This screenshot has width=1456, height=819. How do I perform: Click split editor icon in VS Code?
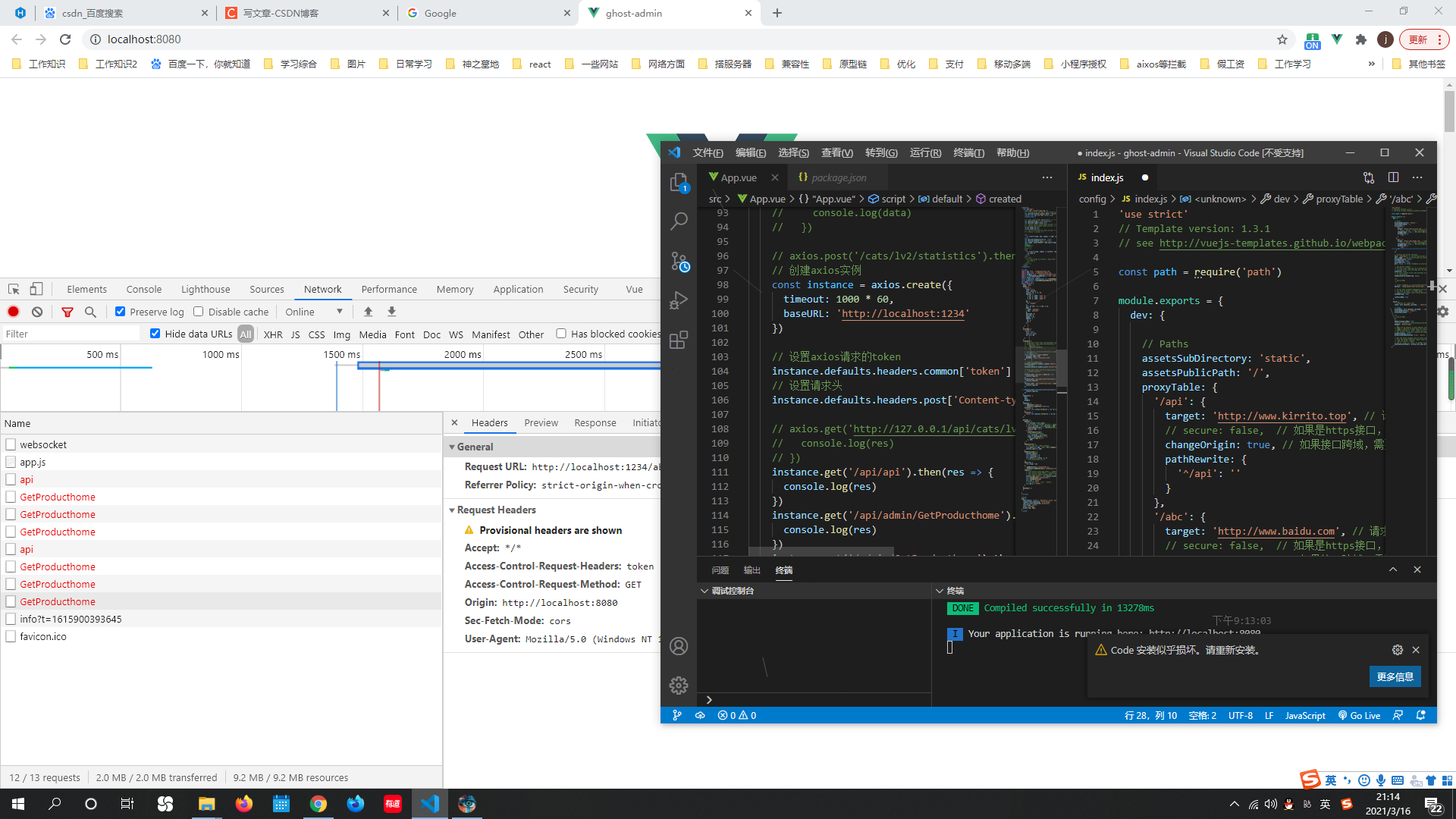pyautogui.click(x=1393, y=177)
